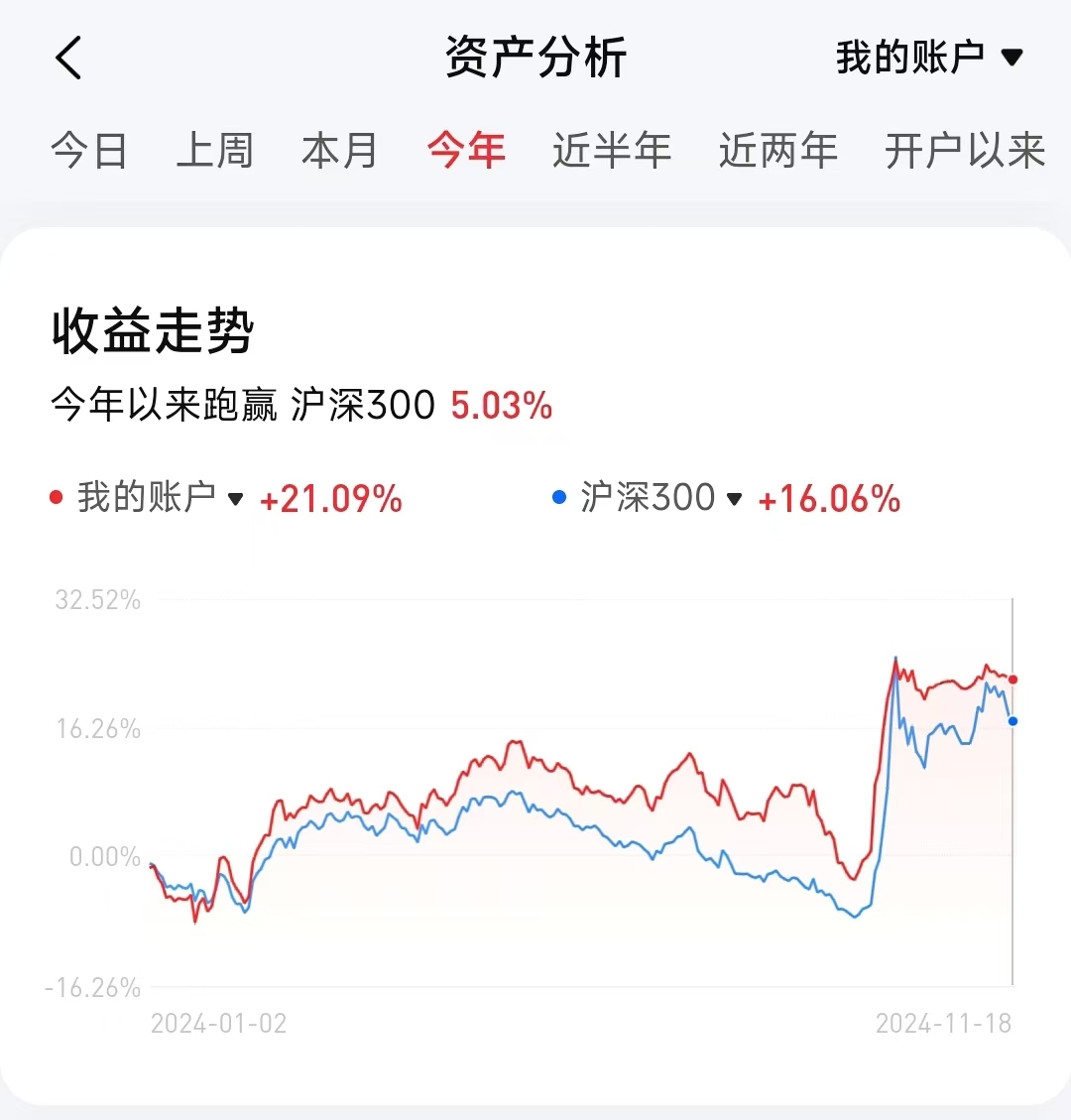The height and width of the screenshot is (1120, 1071).
Task: Click the blue 沪深300 legend dot
Action: click(559, 497)
